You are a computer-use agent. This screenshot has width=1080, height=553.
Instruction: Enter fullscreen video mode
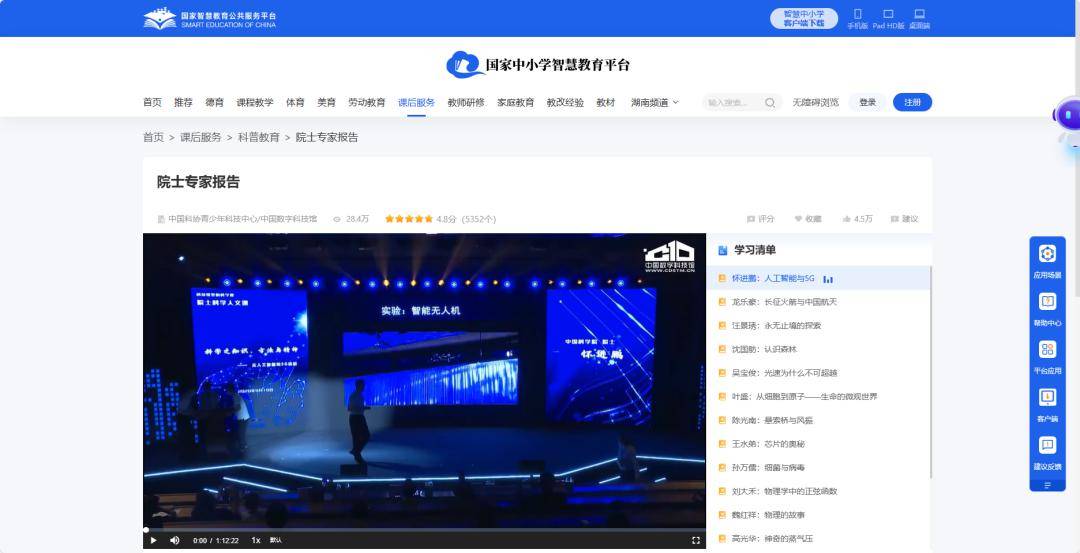click(696, 541)
